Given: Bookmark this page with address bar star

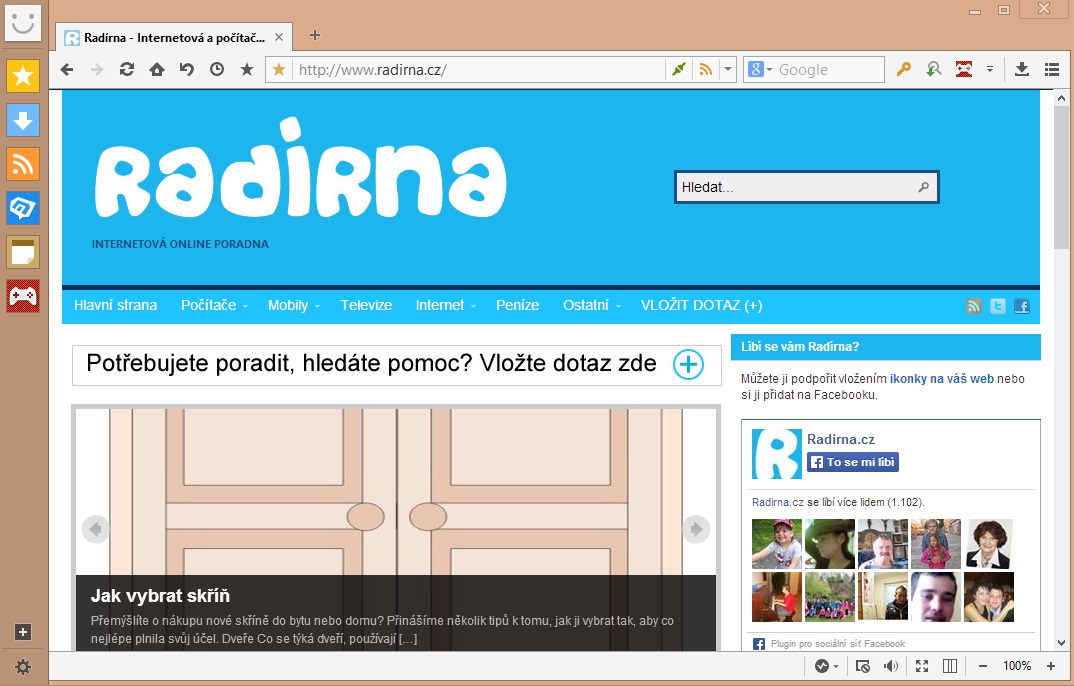Looking at the screenshot, I should coord(279,69).
